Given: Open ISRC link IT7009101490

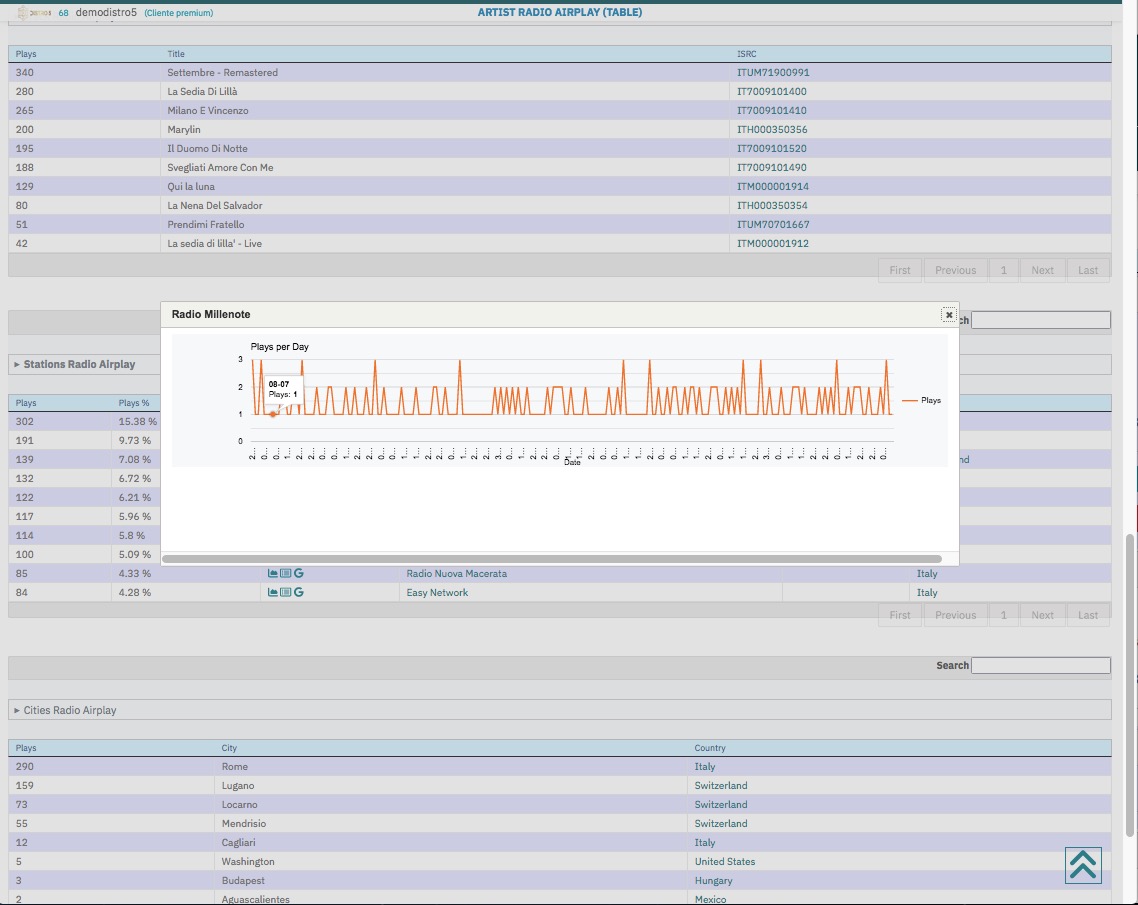Looking at the screenshot, I should [771, 167].
